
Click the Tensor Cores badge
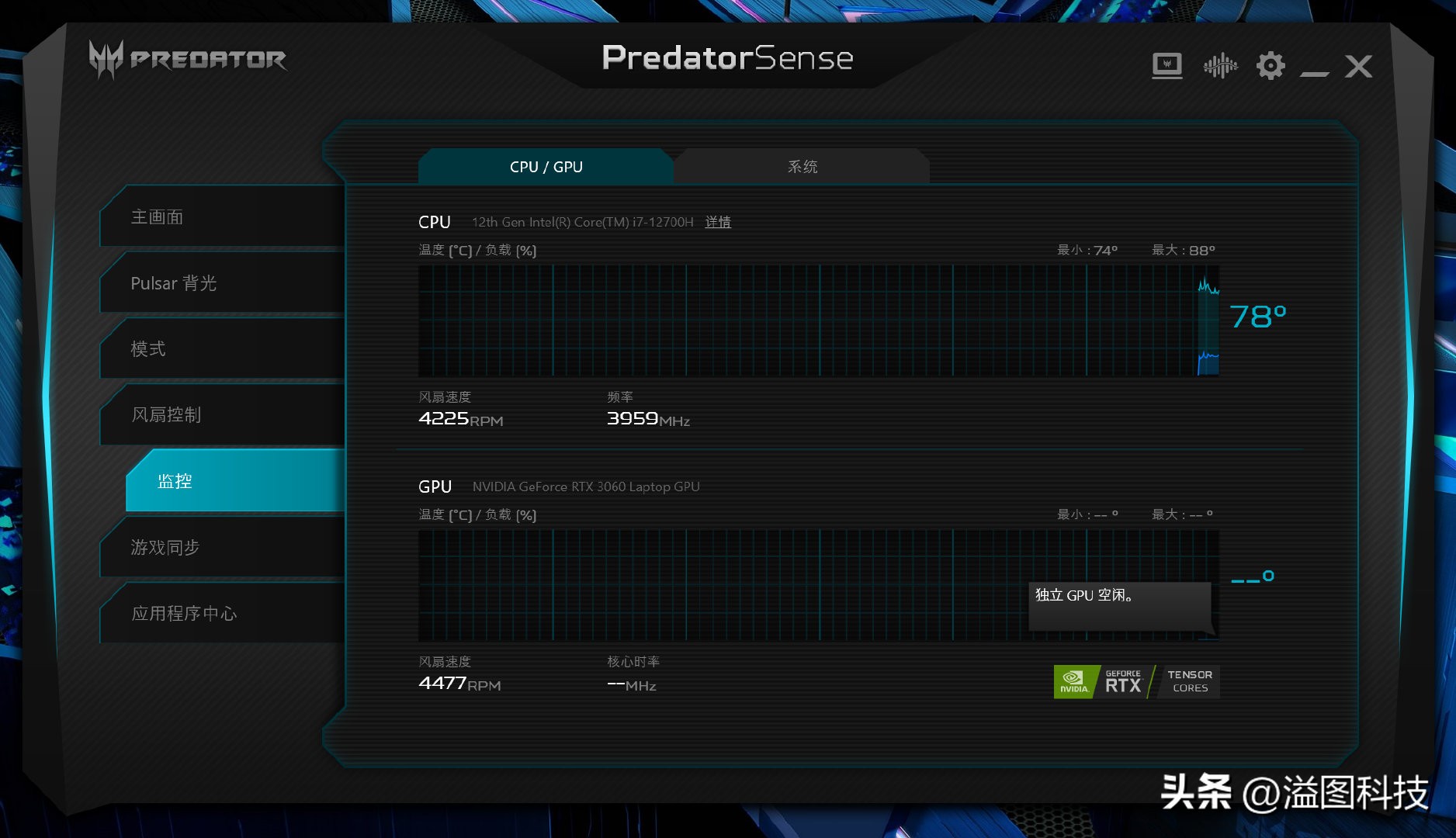pyautogui.click(x=1189, y=682)
